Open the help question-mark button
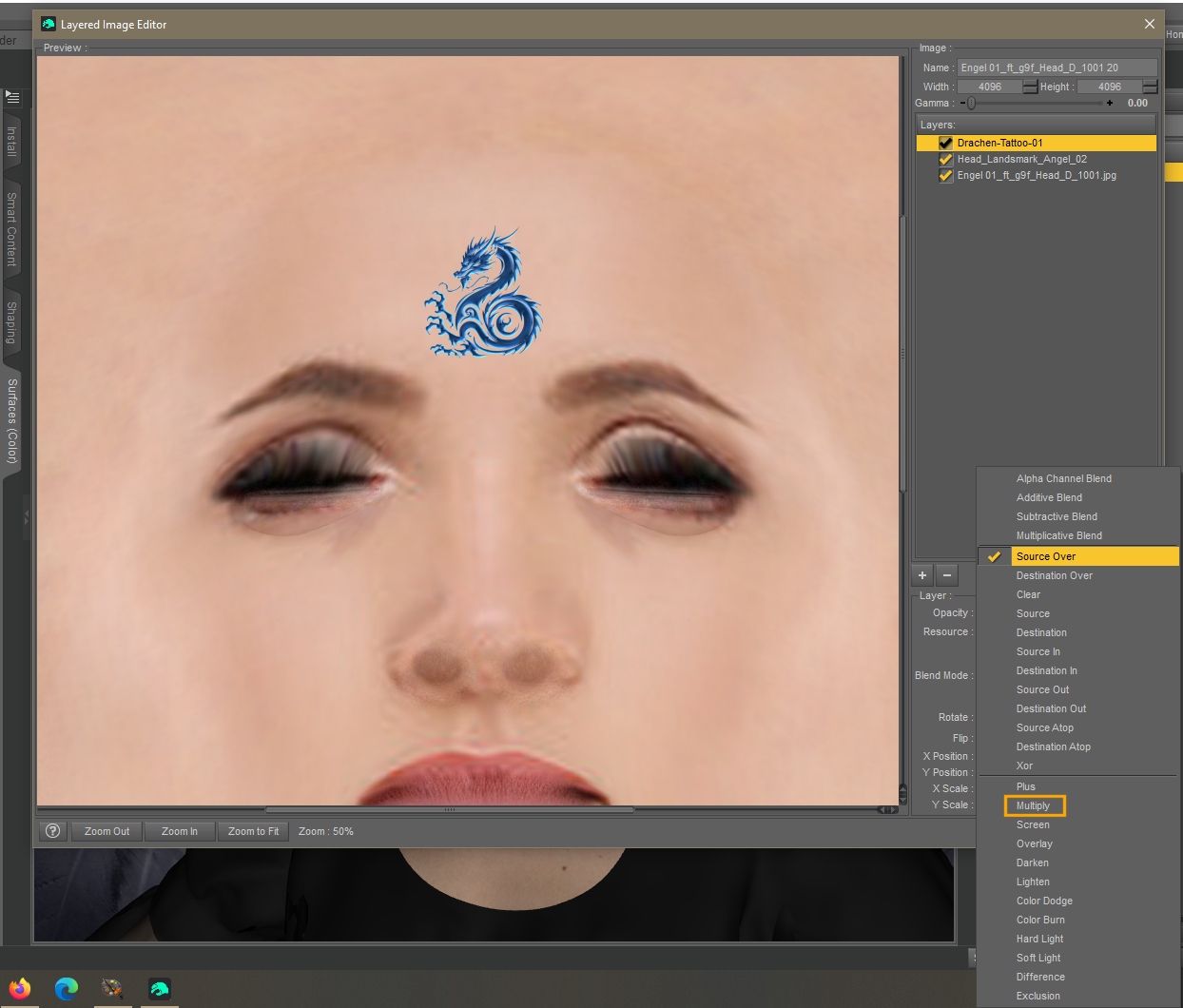 (x=53, y=831)
